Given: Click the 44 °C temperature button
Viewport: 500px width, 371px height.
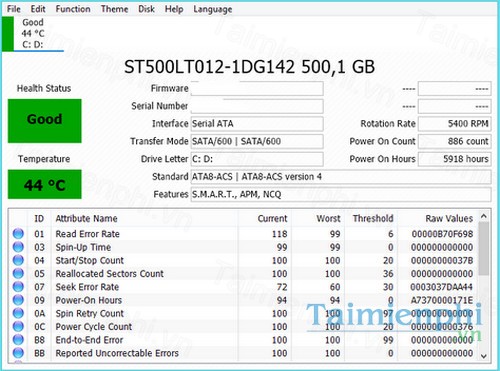Looking at the screenshot, I should (x=45, y=184).
